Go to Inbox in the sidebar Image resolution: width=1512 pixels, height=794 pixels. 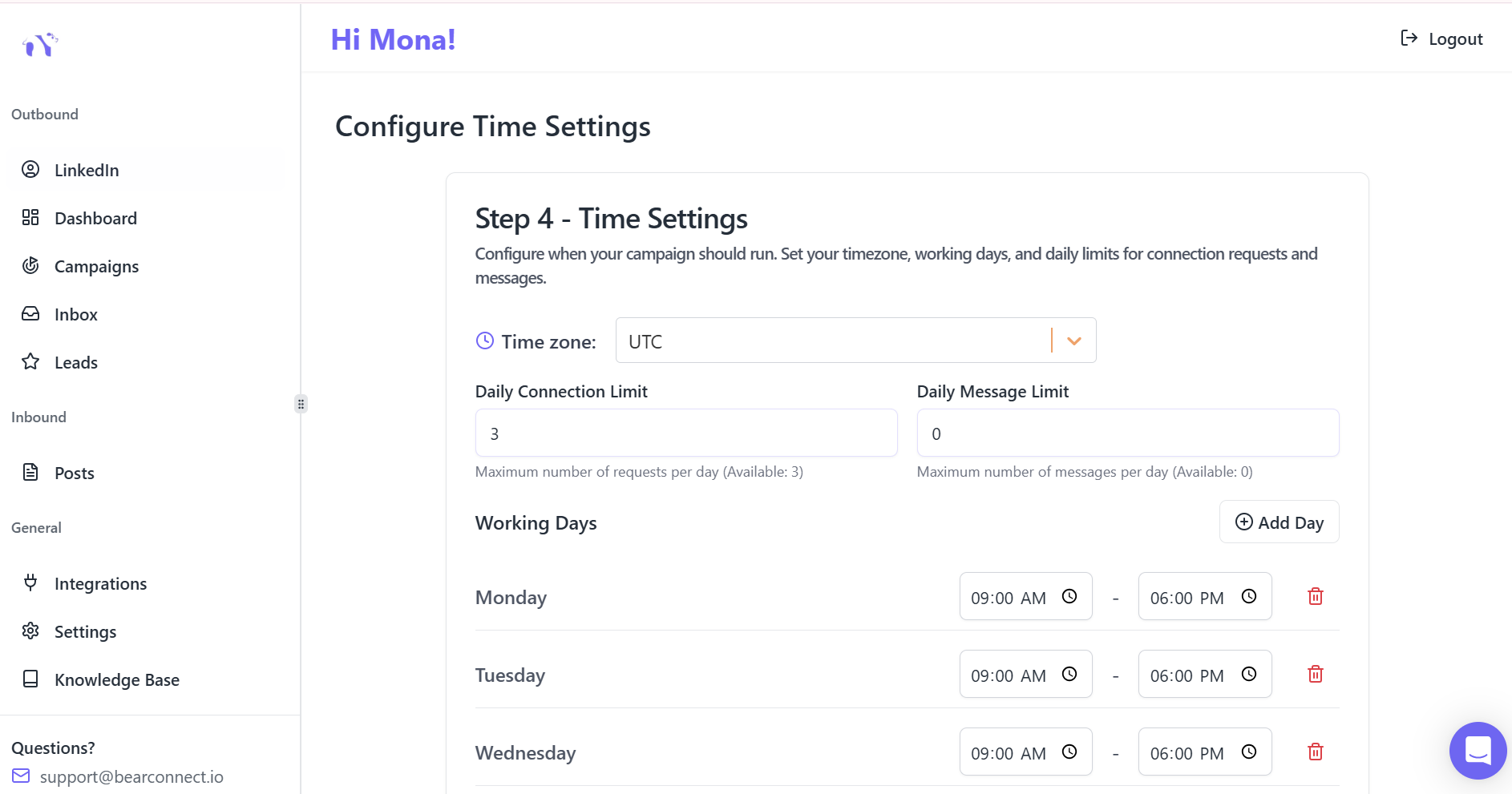pyautogui.click(x=75, y=314)
